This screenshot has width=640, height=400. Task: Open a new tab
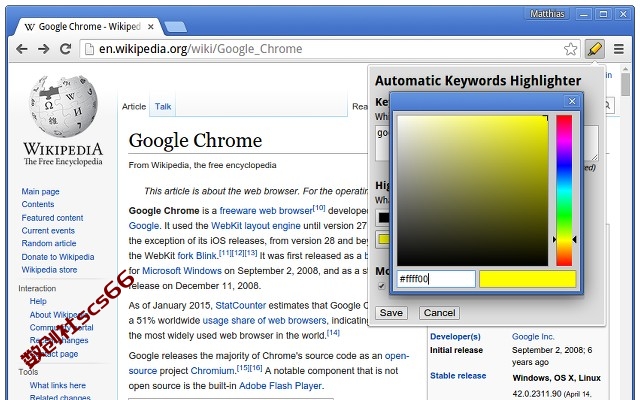(x=174, y=27)
